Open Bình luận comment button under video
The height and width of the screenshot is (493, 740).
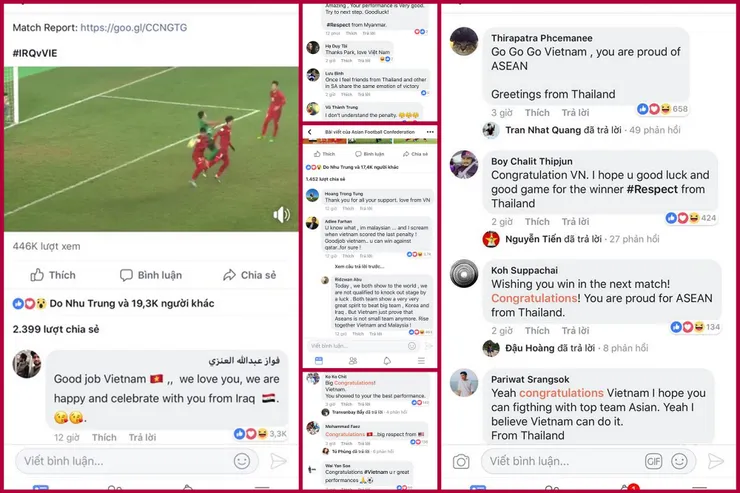pos(151,275)
